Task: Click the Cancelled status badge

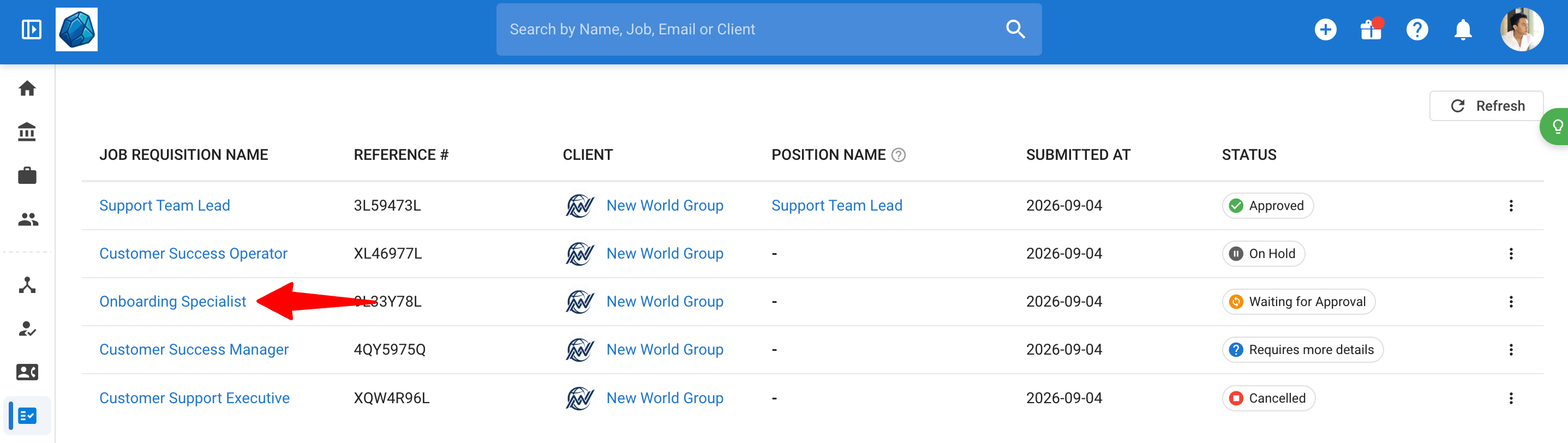Action: click(x=1268, y=398)
